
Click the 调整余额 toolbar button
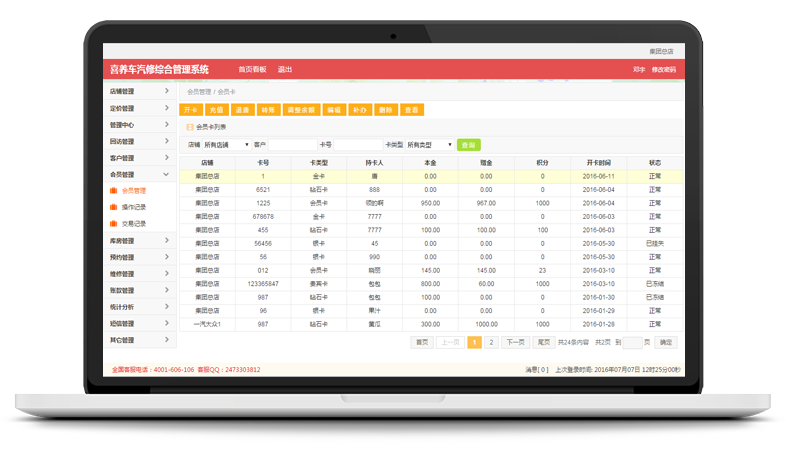[300, 109]
